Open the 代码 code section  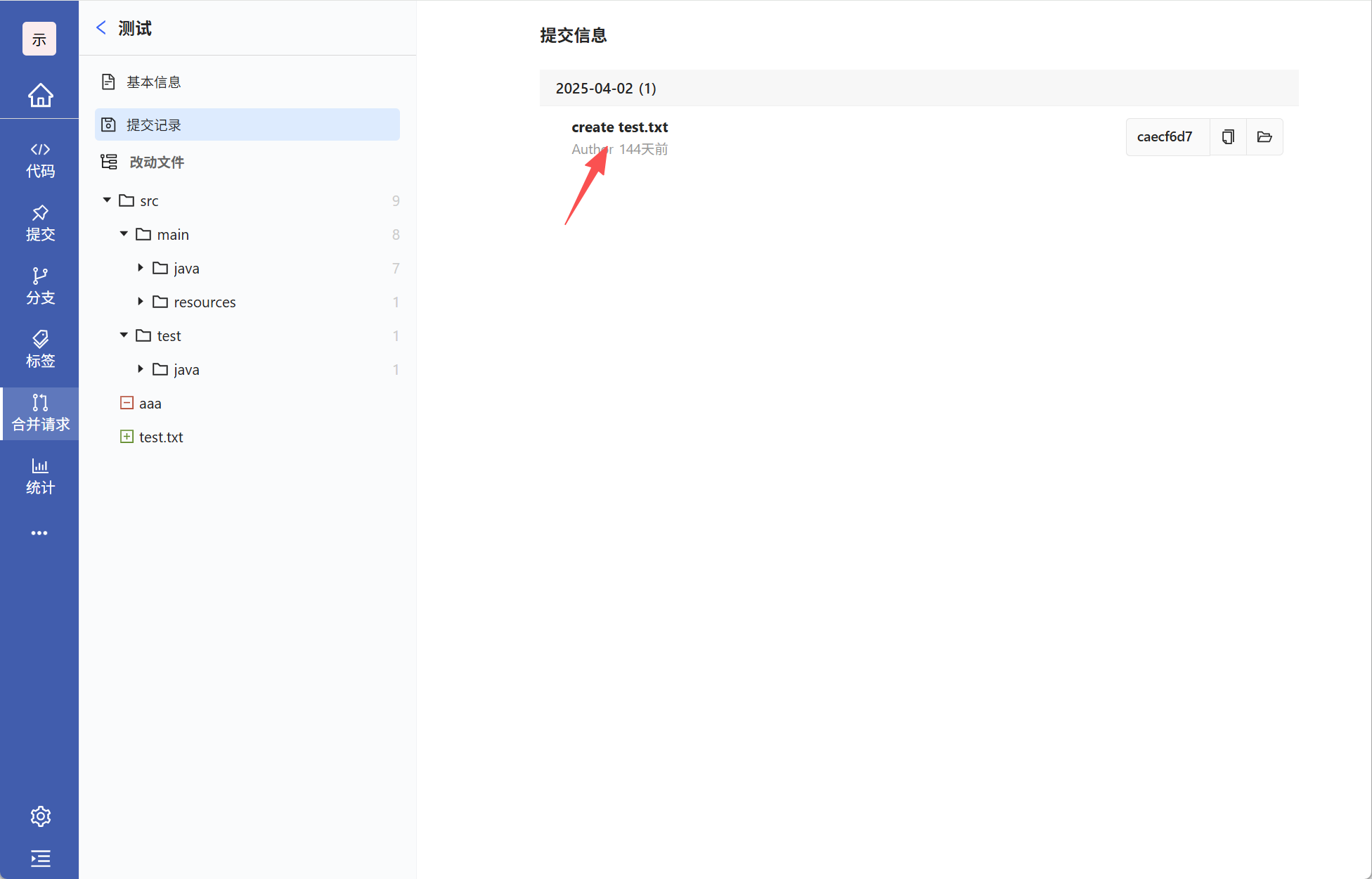point(40,160)
